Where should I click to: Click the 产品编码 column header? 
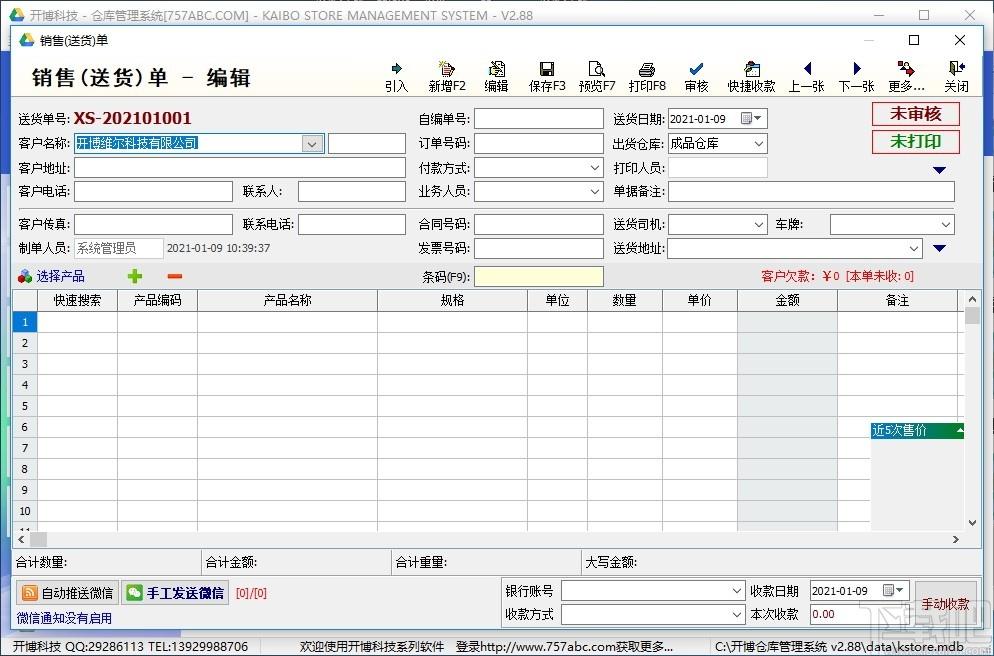[x=158, y=300]
